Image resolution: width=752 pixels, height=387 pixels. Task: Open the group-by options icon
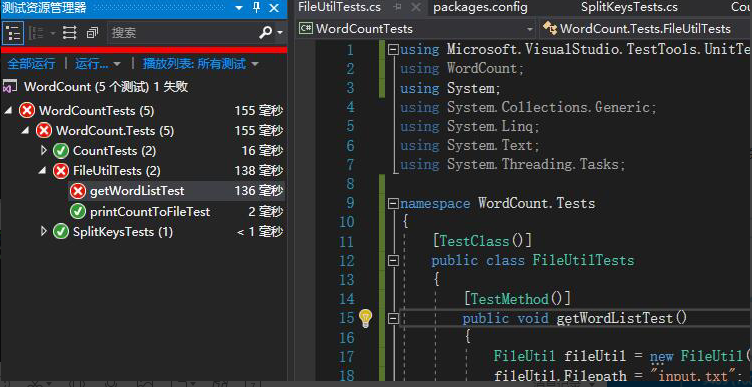coord(37,33)
